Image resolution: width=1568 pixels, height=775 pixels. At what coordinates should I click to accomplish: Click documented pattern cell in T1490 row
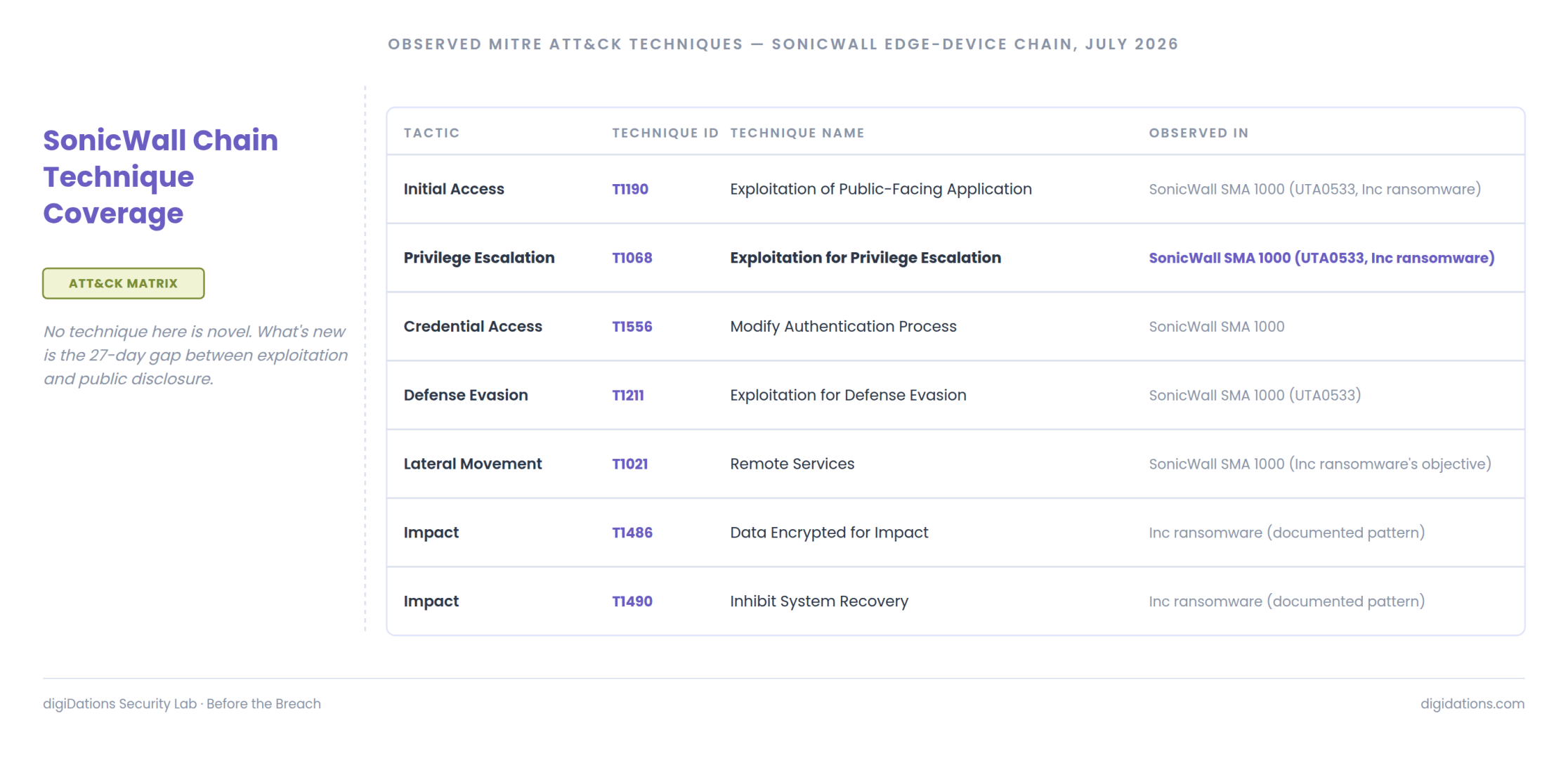(x=1287, y=601)
